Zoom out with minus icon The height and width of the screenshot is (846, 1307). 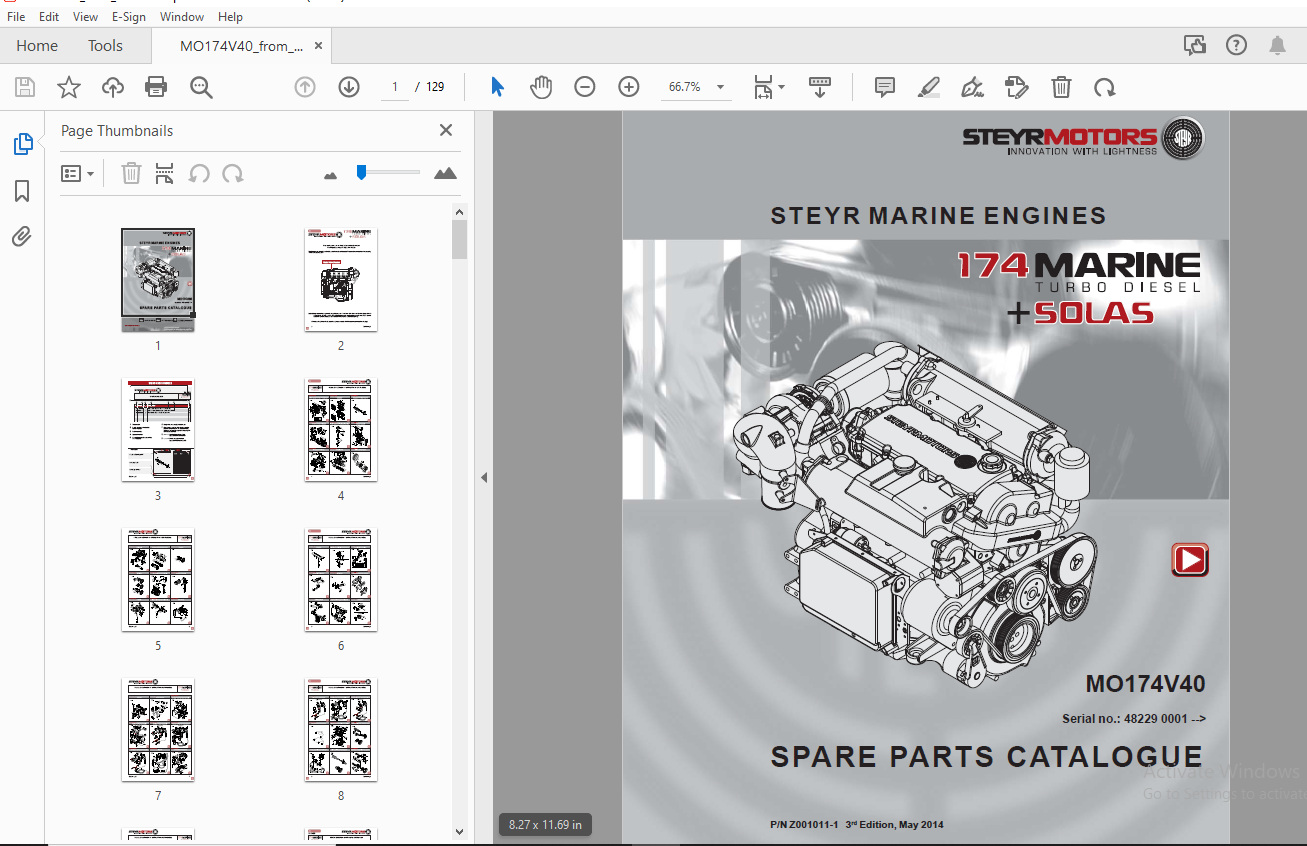point(585,87)
